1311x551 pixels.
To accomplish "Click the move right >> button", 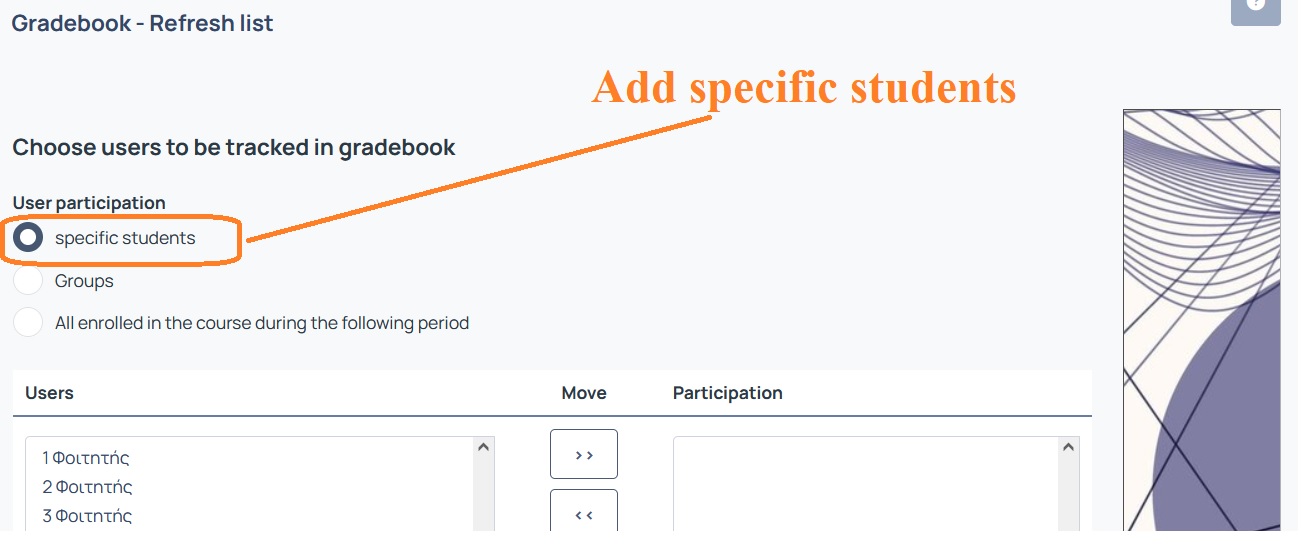I will 584,454.
